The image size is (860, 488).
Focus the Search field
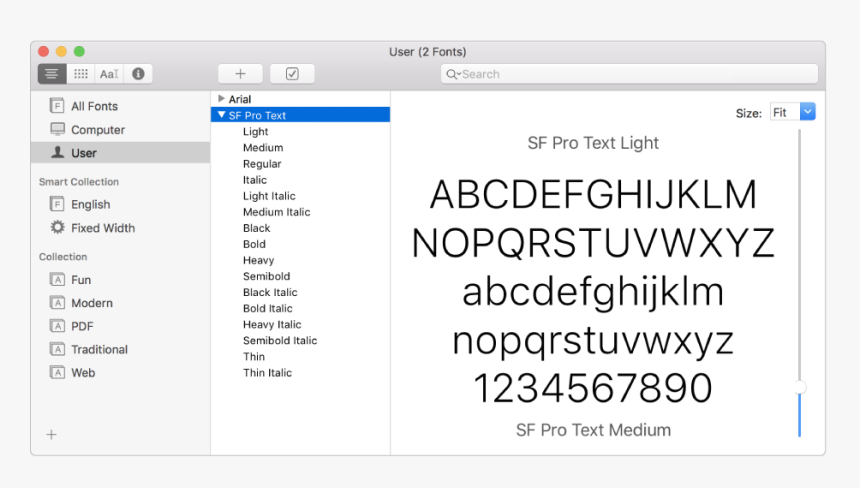point(629,74)
